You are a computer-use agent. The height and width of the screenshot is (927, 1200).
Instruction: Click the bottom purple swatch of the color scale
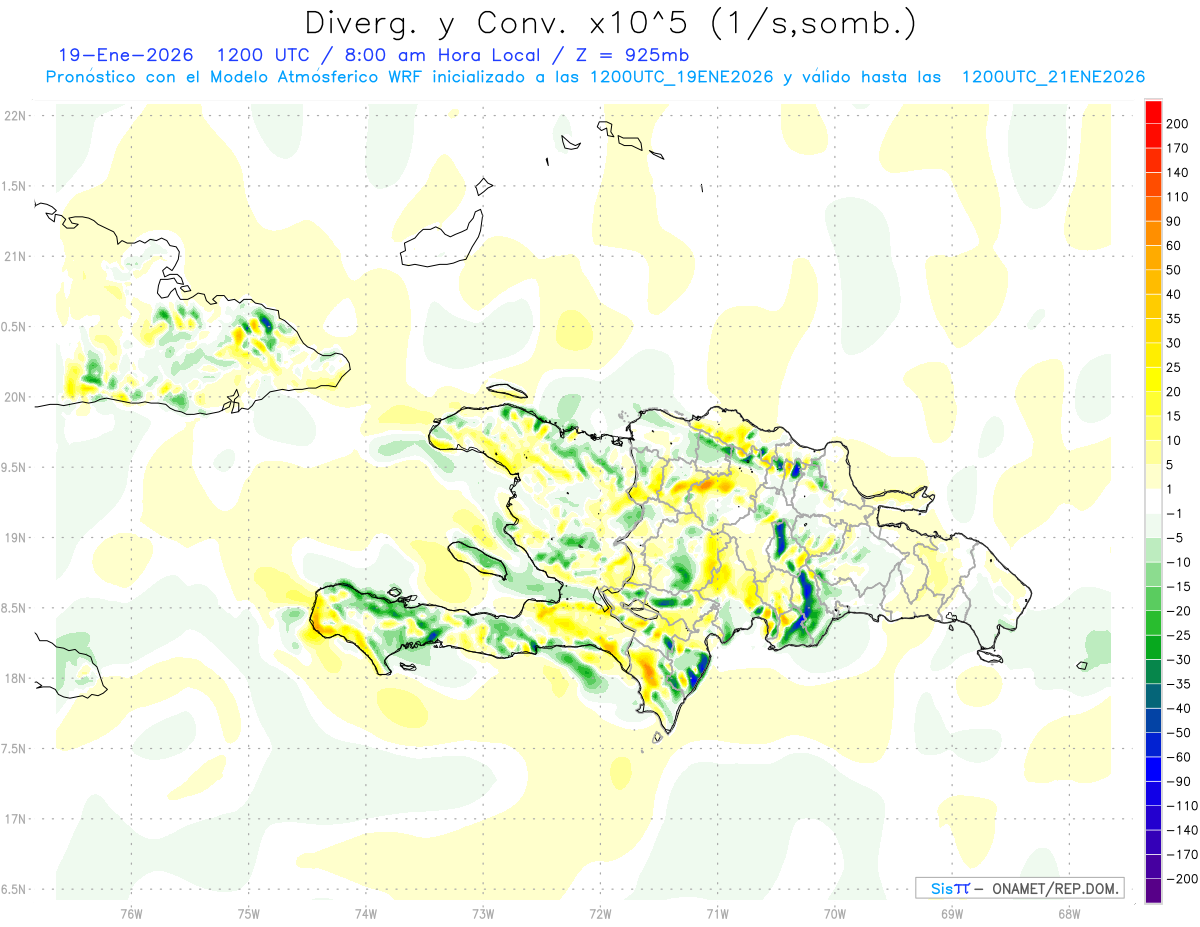coord(1153,891)
